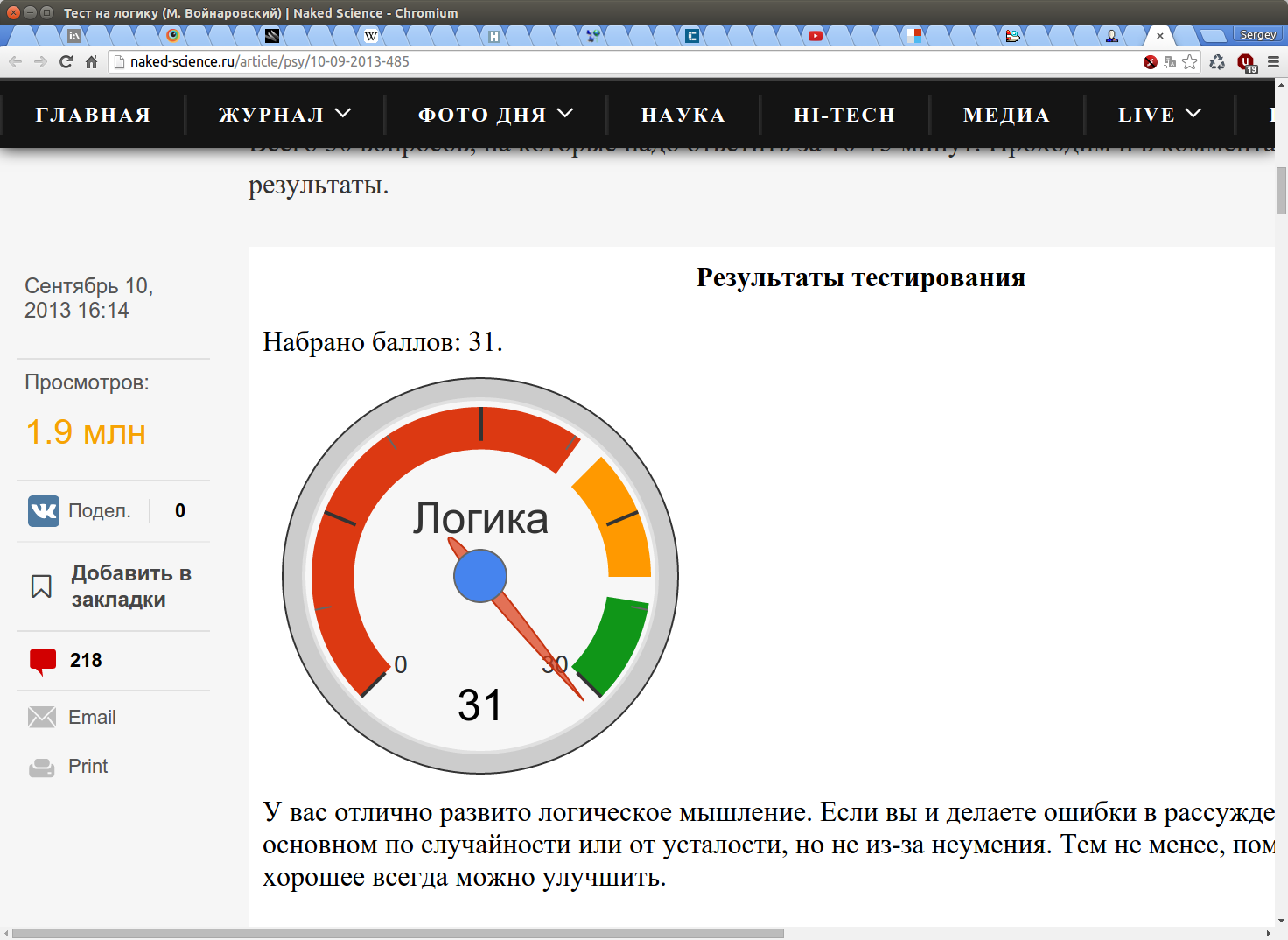Image resolution: width=1288 pixels, height=940 pixels.
Task: Open the uBlock extension icon with badge 19
Action: 1246,62
